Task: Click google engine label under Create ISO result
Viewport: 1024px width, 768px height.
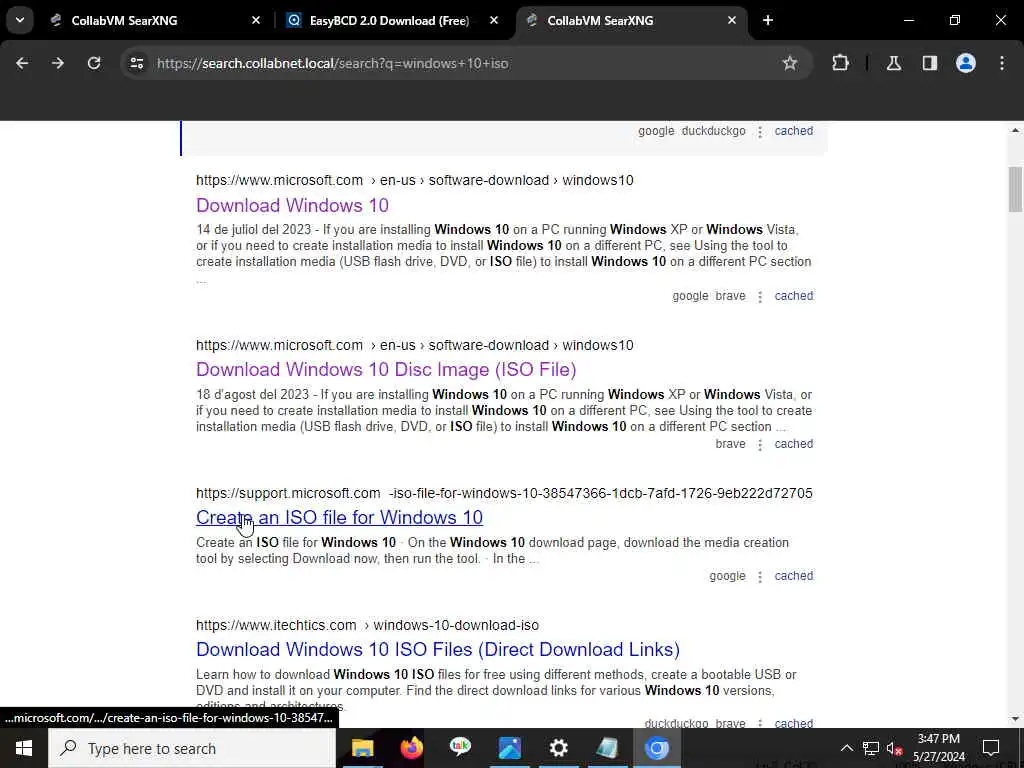Action: (728, 576)
